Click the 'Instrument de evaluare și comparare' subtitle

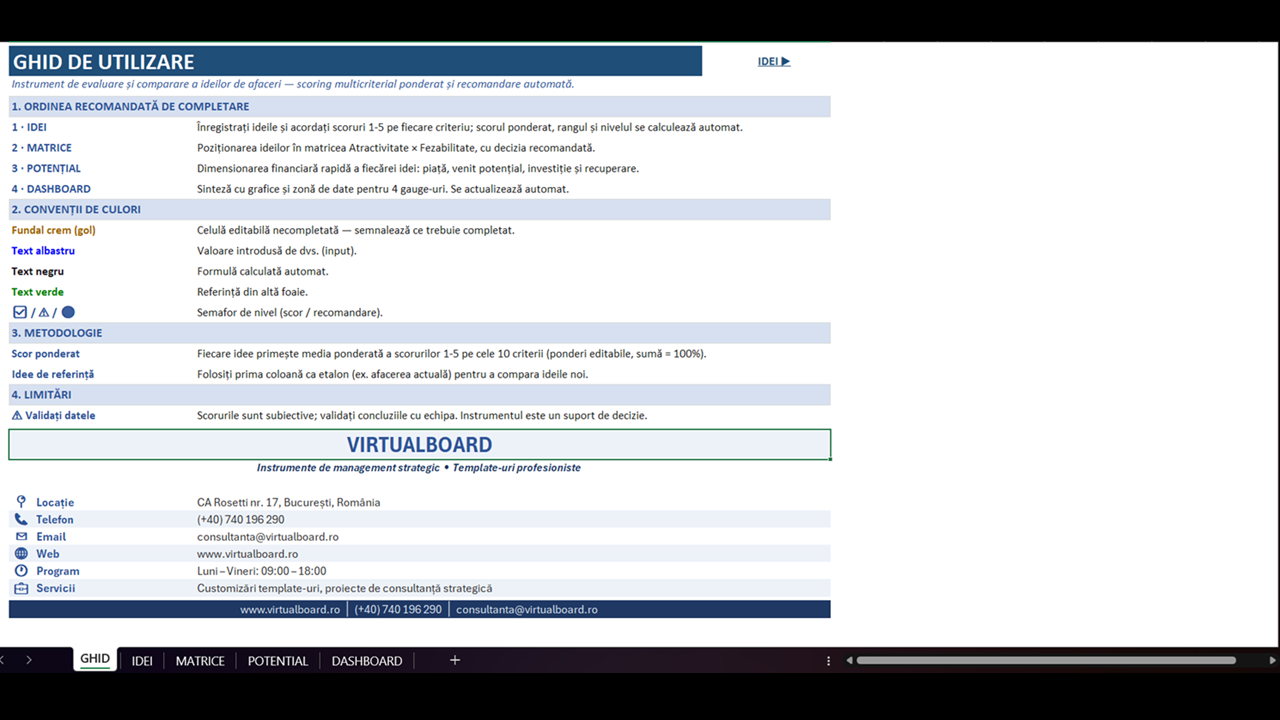pos(292,84)
